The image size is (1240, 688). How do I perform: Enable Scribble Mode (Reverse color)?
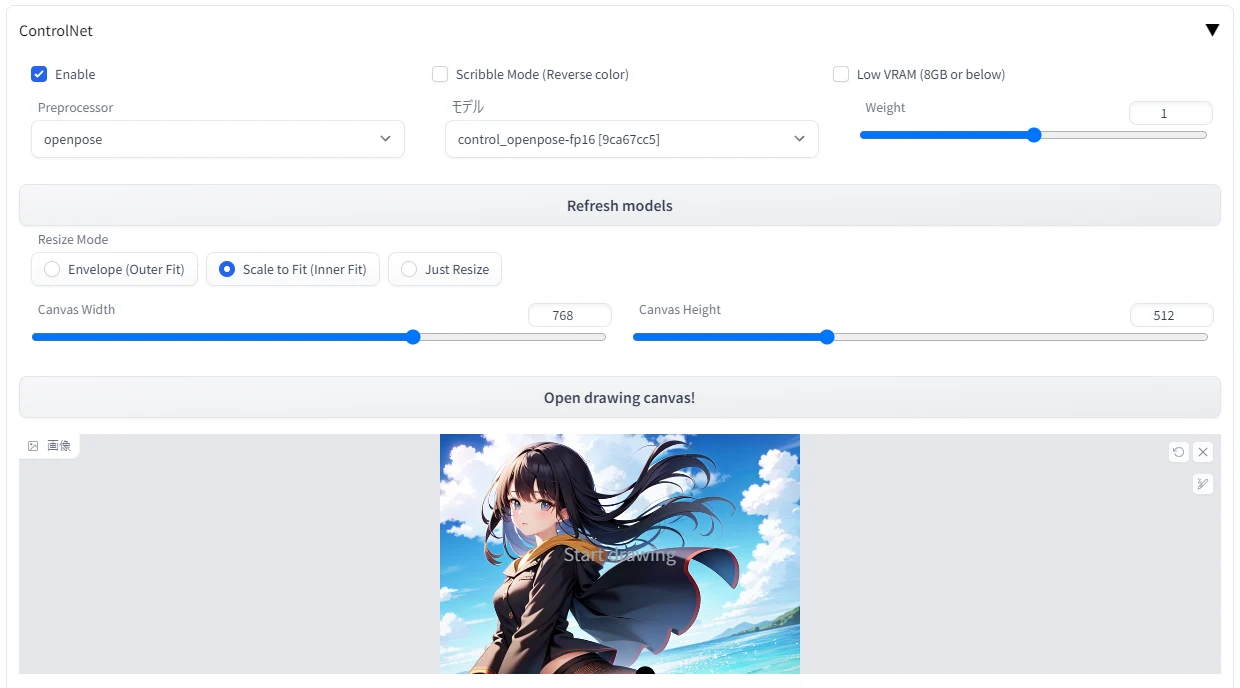pos(440,74)
